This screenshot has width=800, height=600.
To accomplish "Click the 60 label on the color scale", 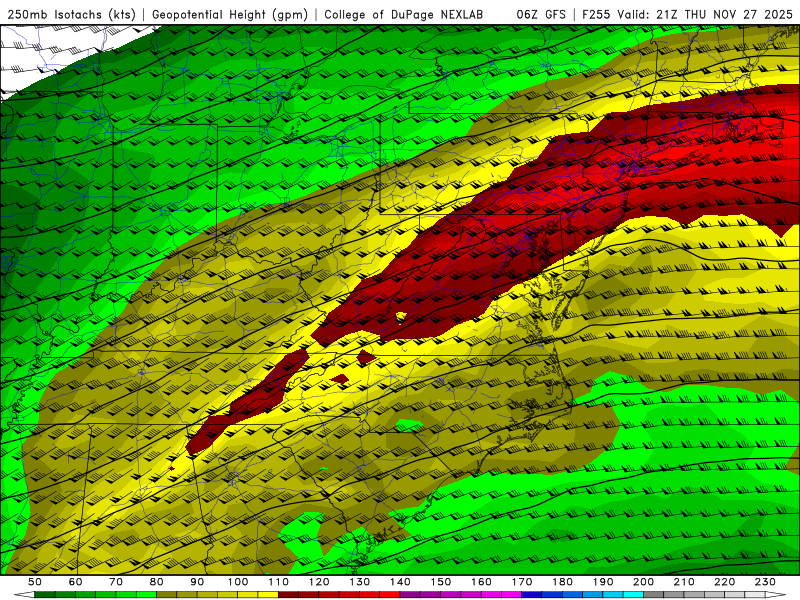I will pos(76,582).
